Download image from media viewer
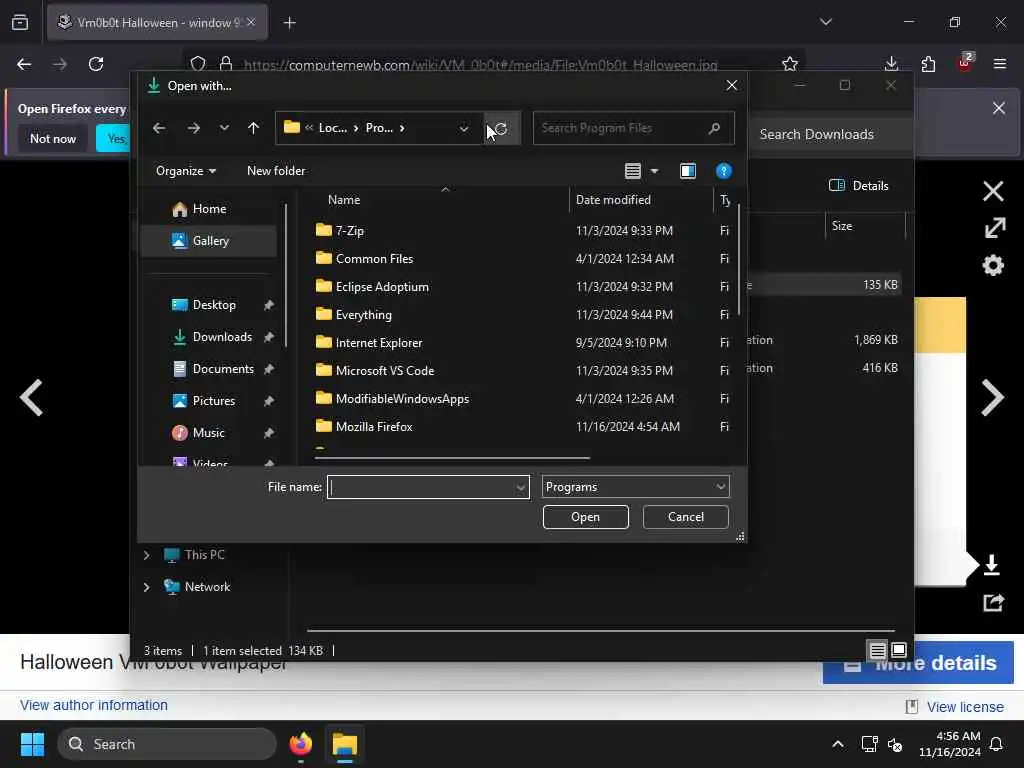The width and height of the screenshot is (1024, 768). tap(991, 565)
